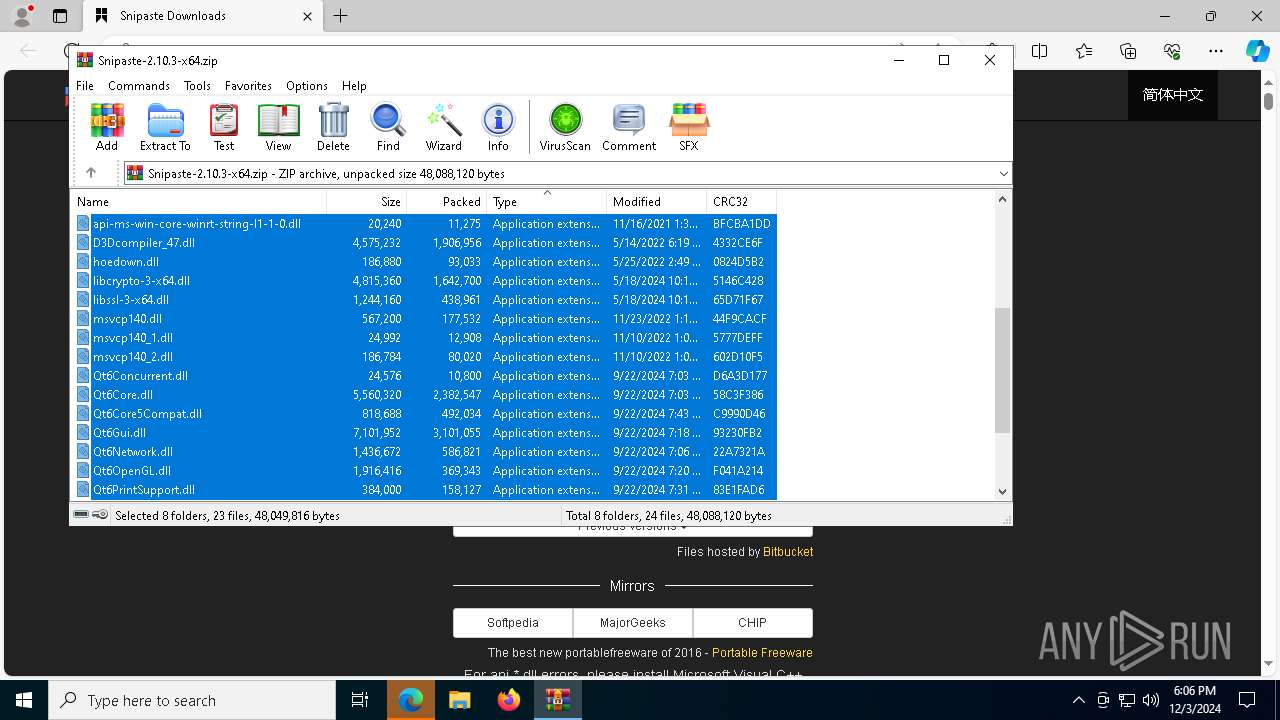
Task: Launch the Wizard wand tool
Action: (x=443, y=127)
